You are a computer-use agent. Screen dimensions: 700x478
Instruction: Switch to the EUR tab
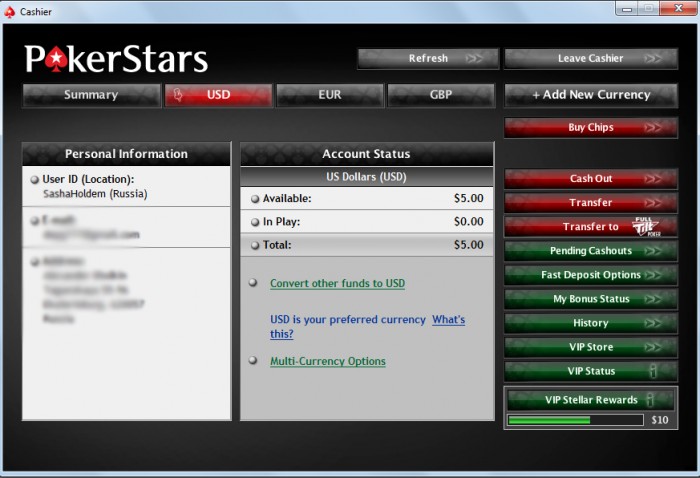330,95
